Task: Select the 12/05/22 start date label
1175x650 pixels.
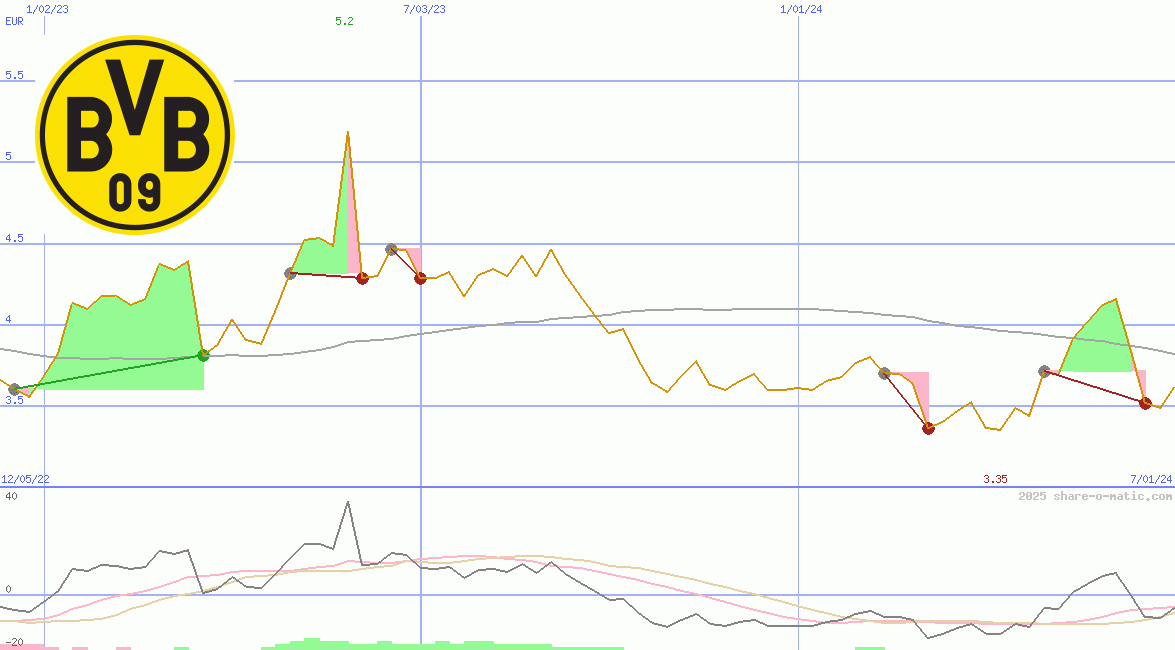Action: 25,479
